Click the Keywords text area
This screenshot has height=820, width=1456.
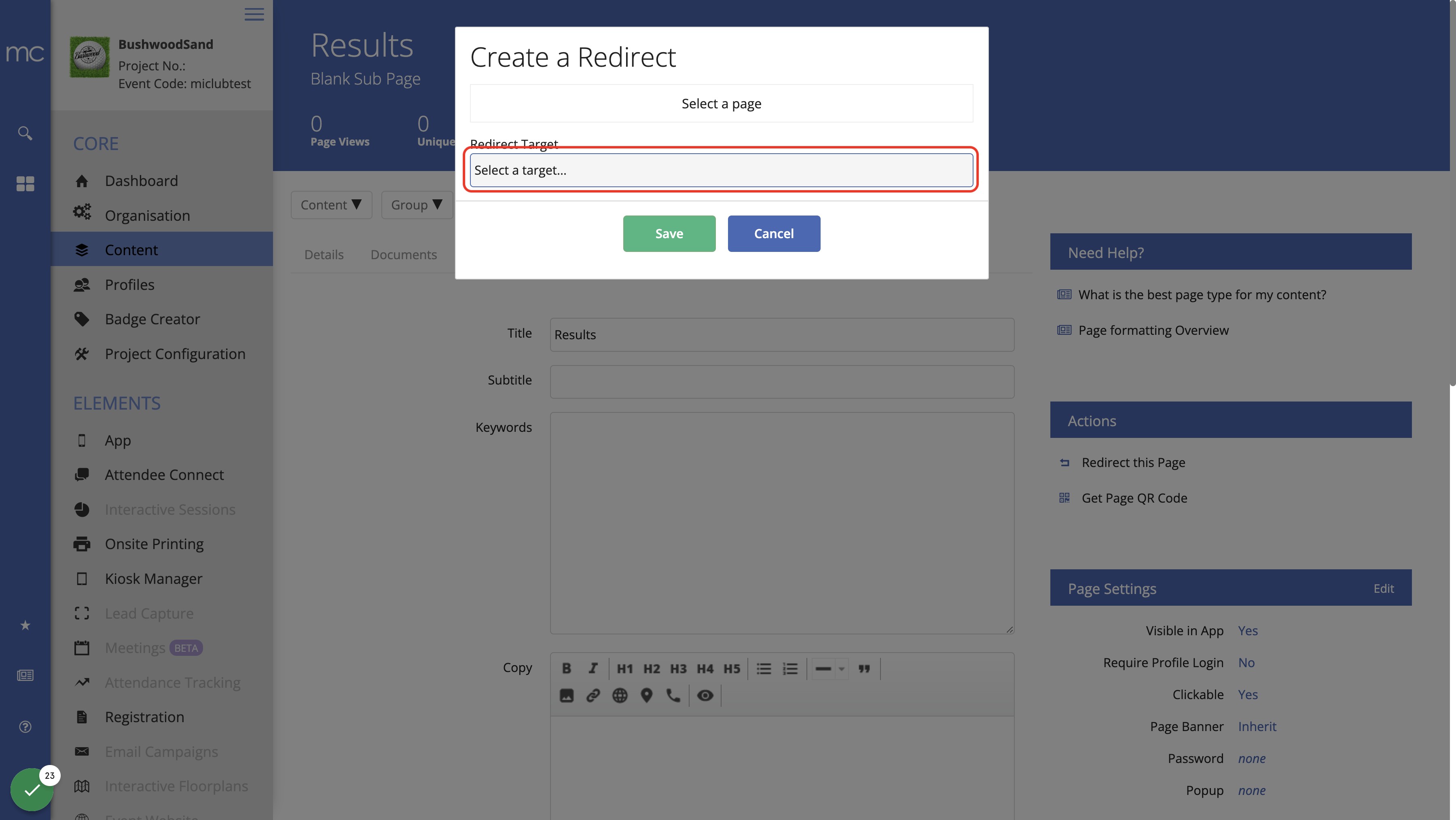coord(782,523)
